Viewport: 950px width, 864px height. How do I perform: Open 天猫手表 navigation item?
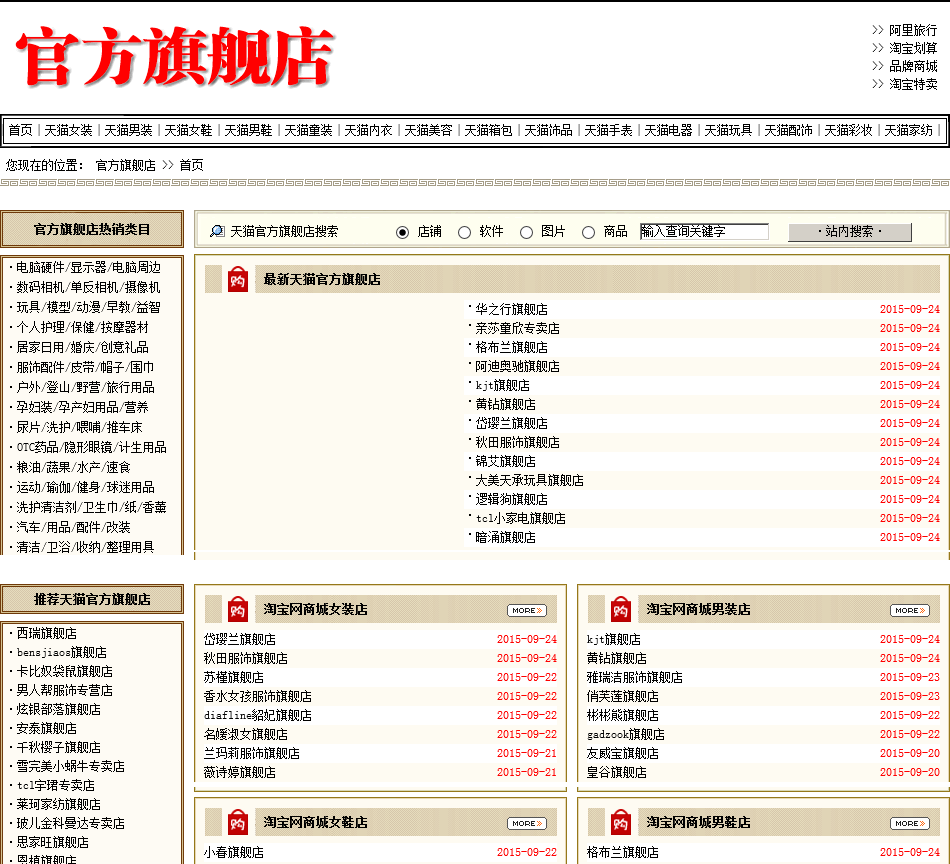[608, 130]
